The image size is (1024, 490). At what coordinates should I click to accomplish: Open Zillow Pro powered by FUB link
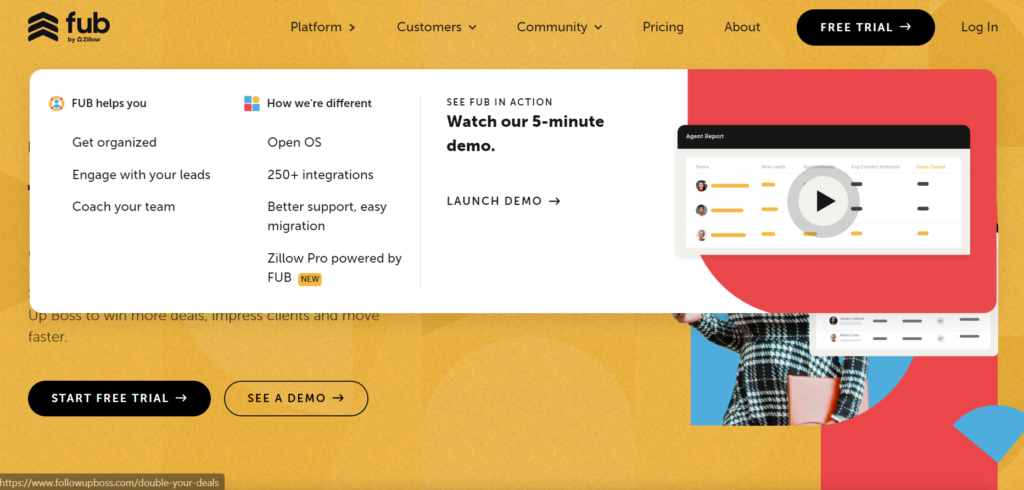pos(334,268)
